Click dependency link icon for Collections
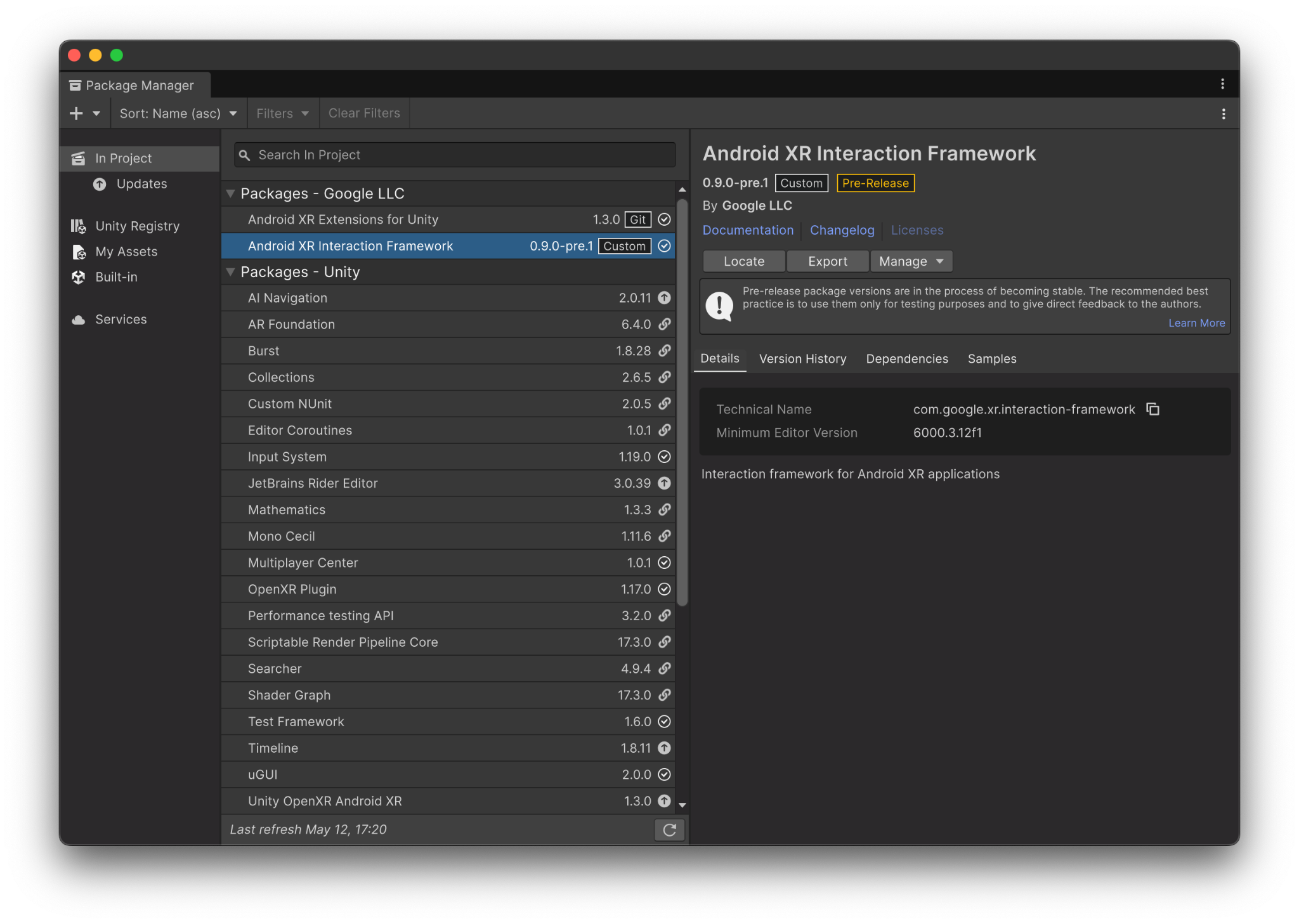 click(664, 377)
